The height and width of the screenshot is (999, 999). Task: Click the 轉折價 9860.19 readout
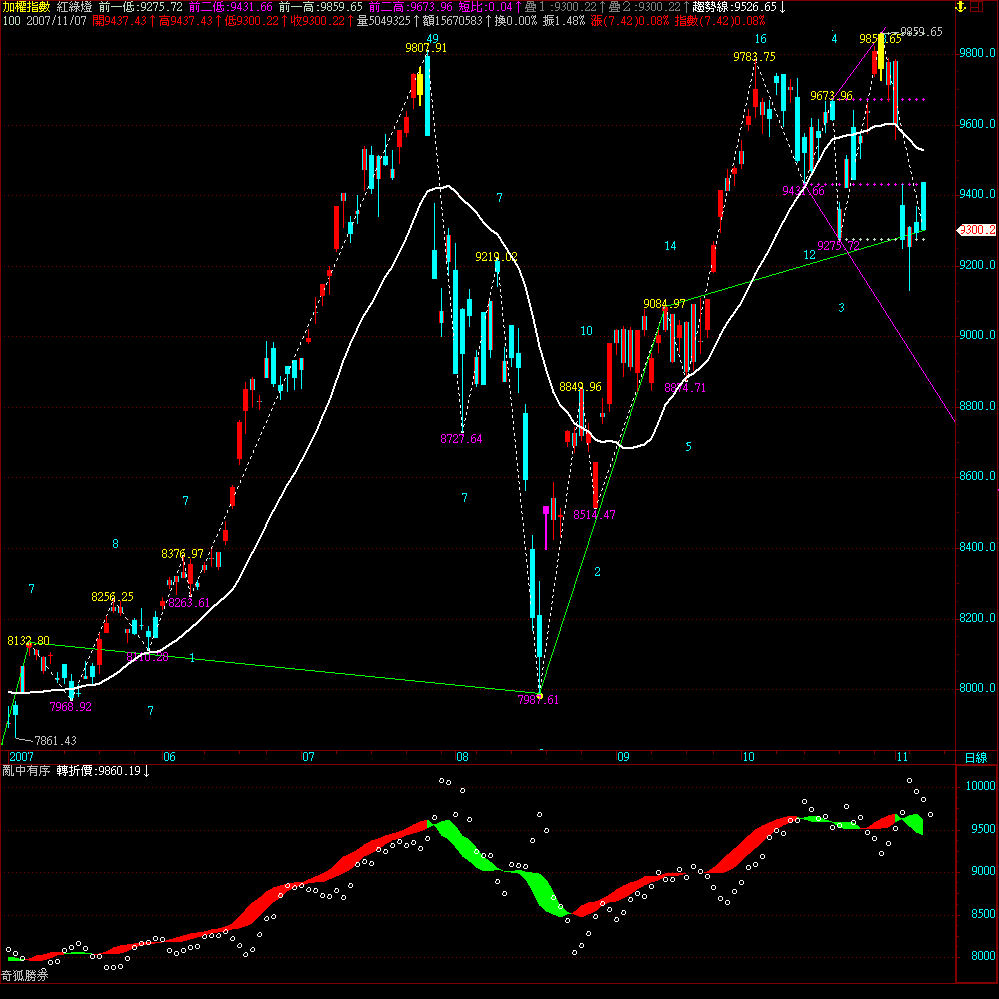pos(103,771)
